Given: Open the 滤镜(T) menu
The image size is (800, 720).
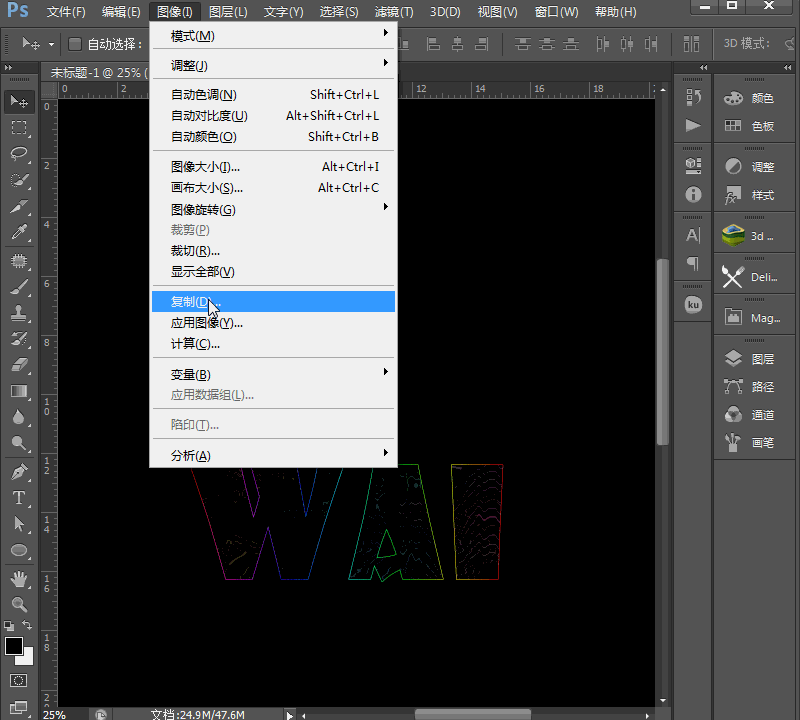Looking at the screenshot, I should pos(394,12).
